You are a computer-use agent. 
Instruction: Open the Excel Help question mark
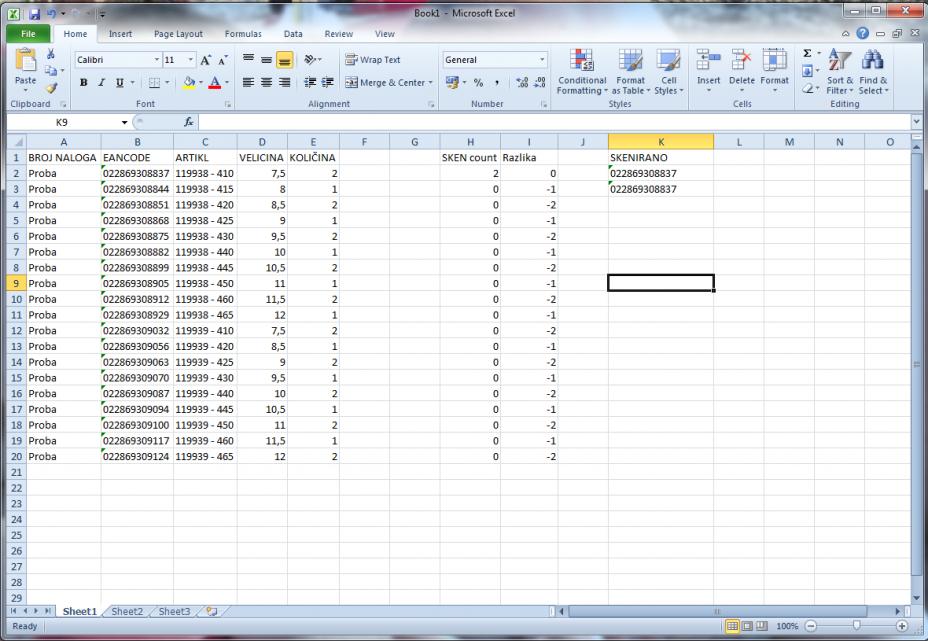[863, 34]
